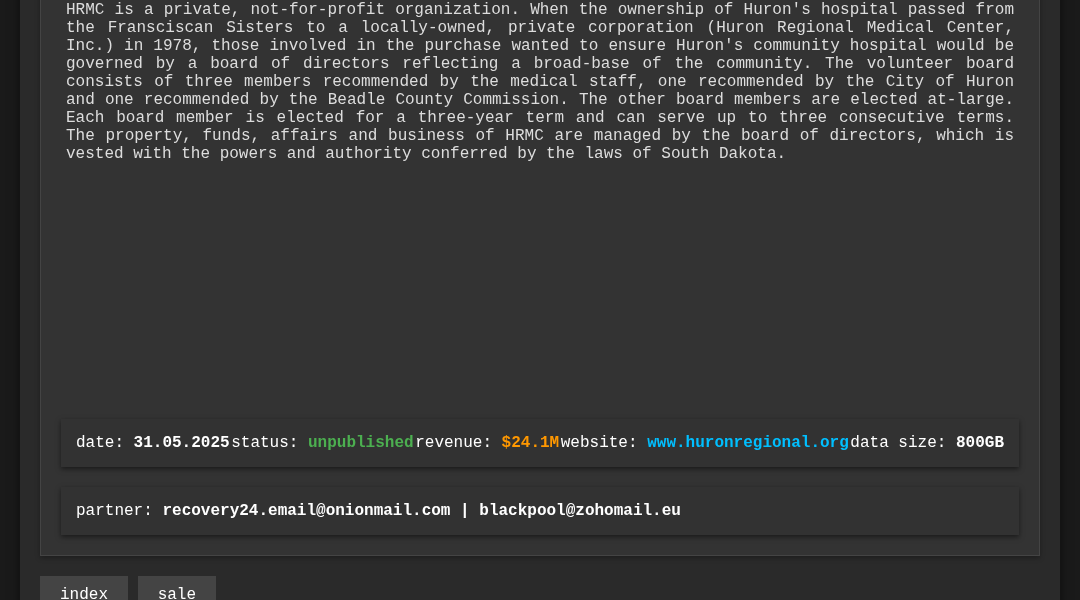Click the 800GB data size value

tap(979, 442)
